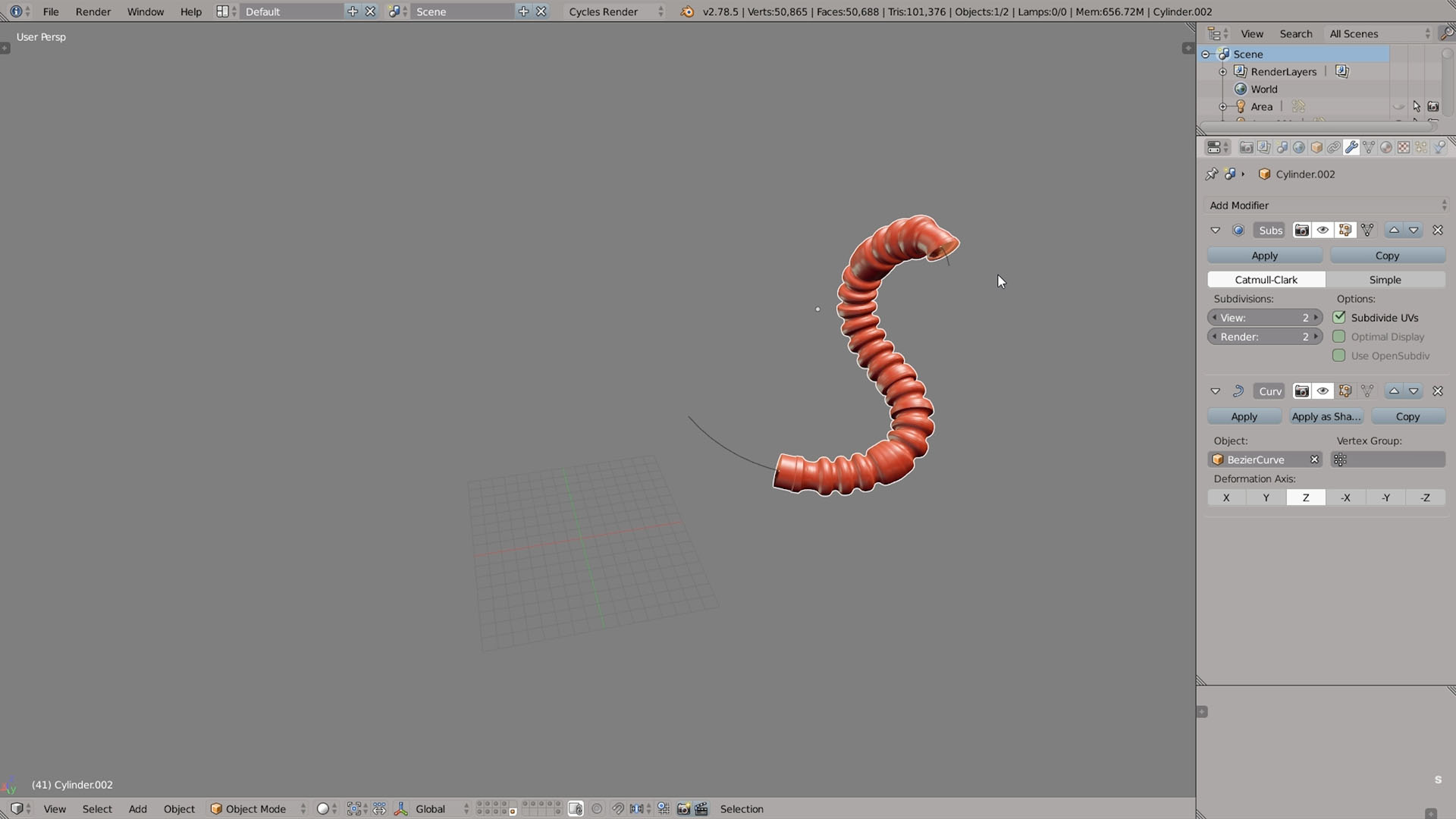Open the Scene properties tab

(1282, 147)
